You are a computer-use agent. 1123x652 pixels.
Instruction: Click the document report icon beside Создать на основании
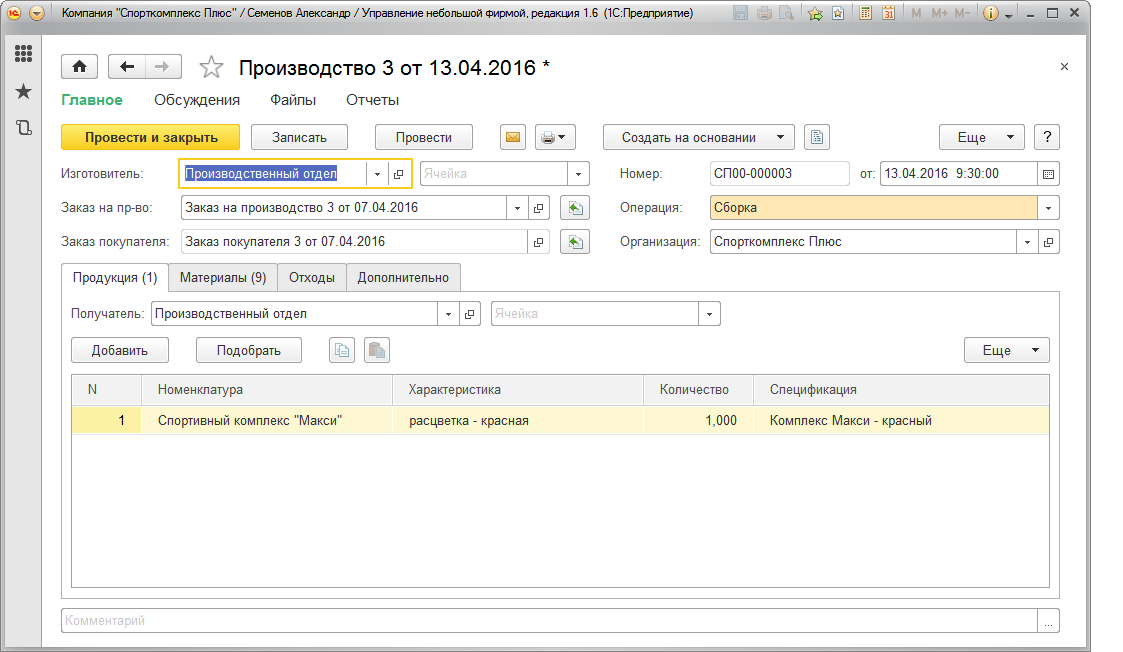pos(817,138)
